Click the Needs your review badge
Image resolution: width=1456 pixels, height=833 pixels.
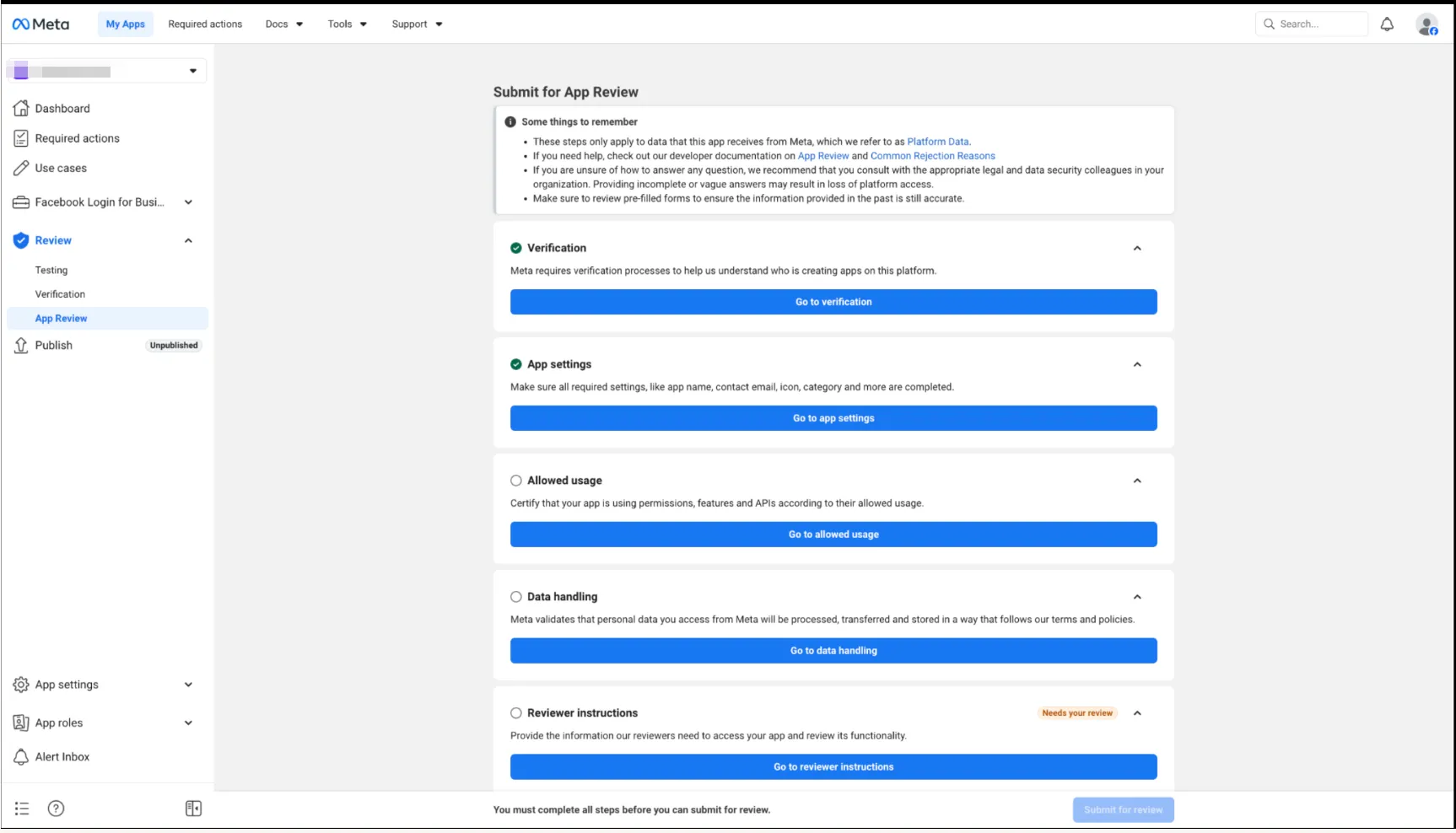1077,713
